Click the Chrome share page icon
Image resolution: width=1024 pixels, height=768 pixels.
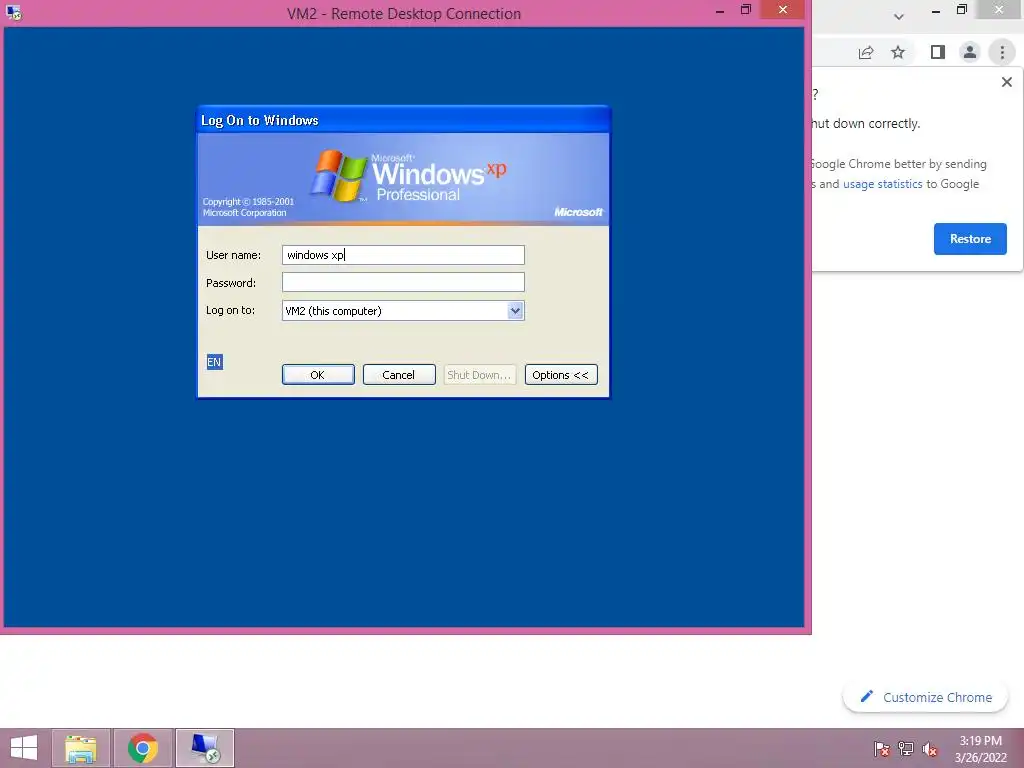coord(866,52)
